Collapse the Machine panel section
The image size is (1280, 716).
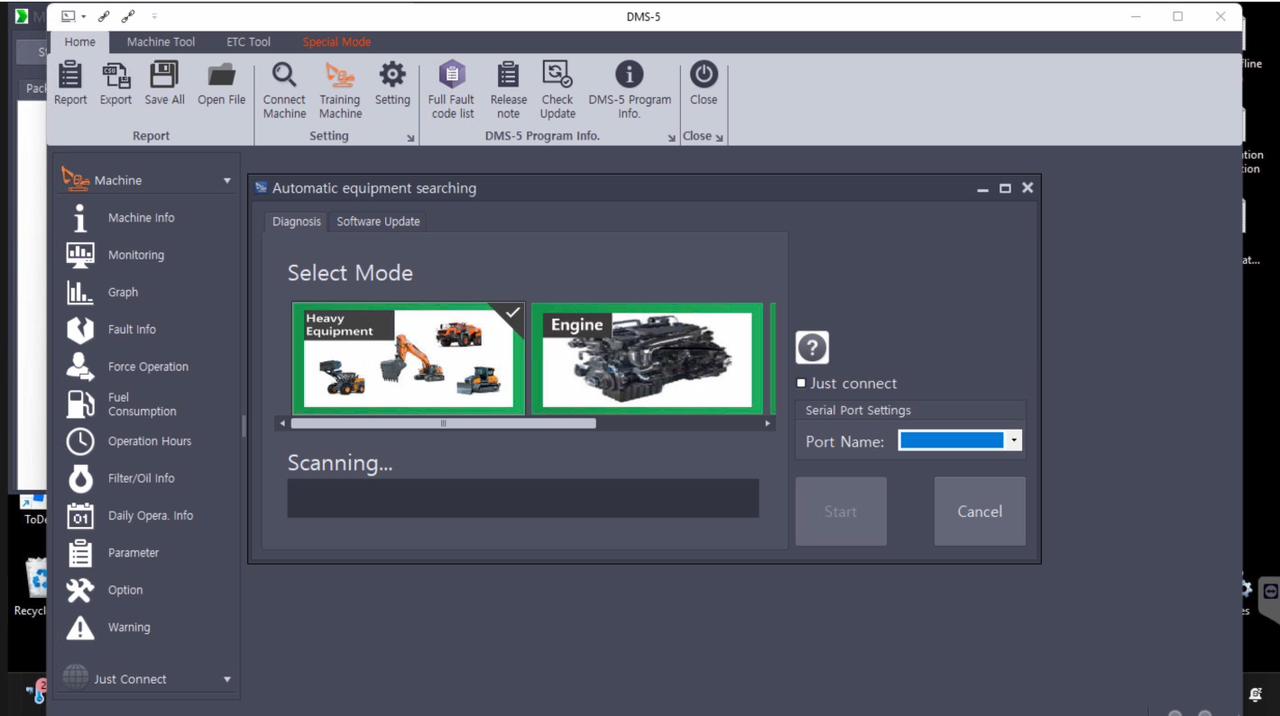tap(227, 181)
